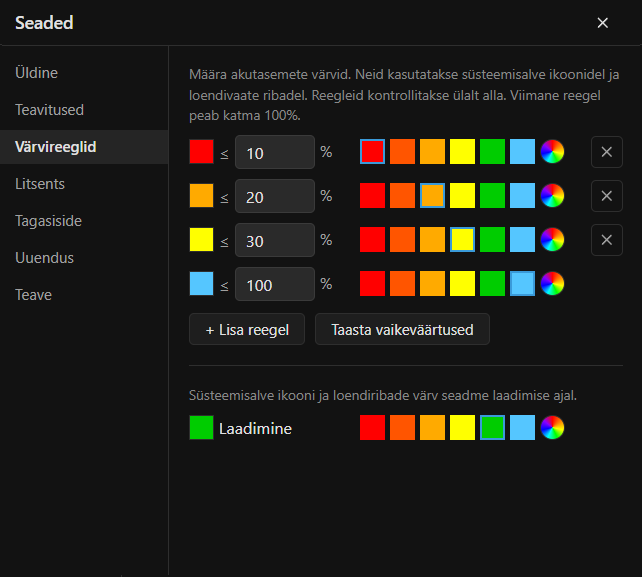Image resolution: width=642 pixels, height=577 pixels.
Task: Click the blue preview swatch before ≤ 100
Action: click(201, 283)
